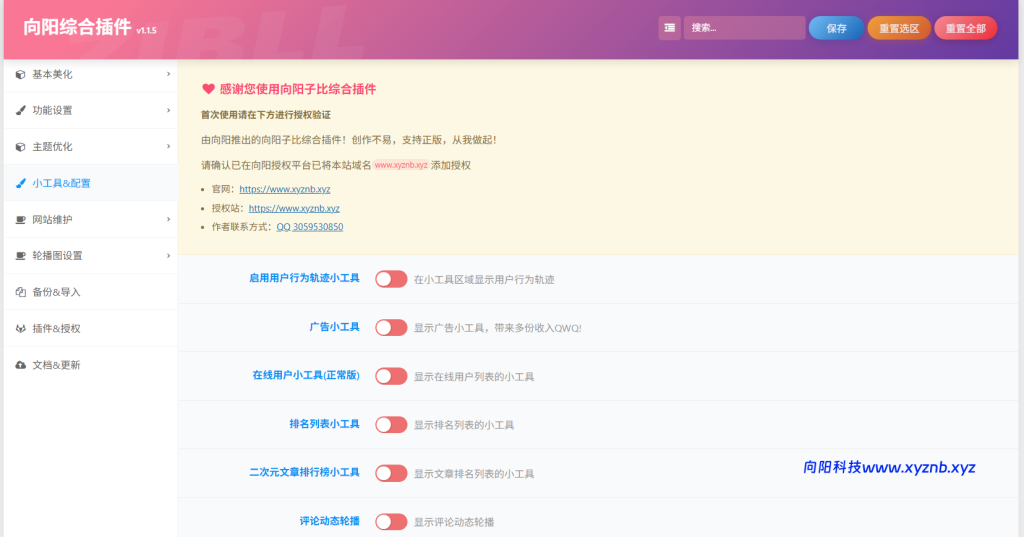Click the fox icon beside 插件&授权
This screenshot has width=1024, height=537.
click(x=20, y=329)
